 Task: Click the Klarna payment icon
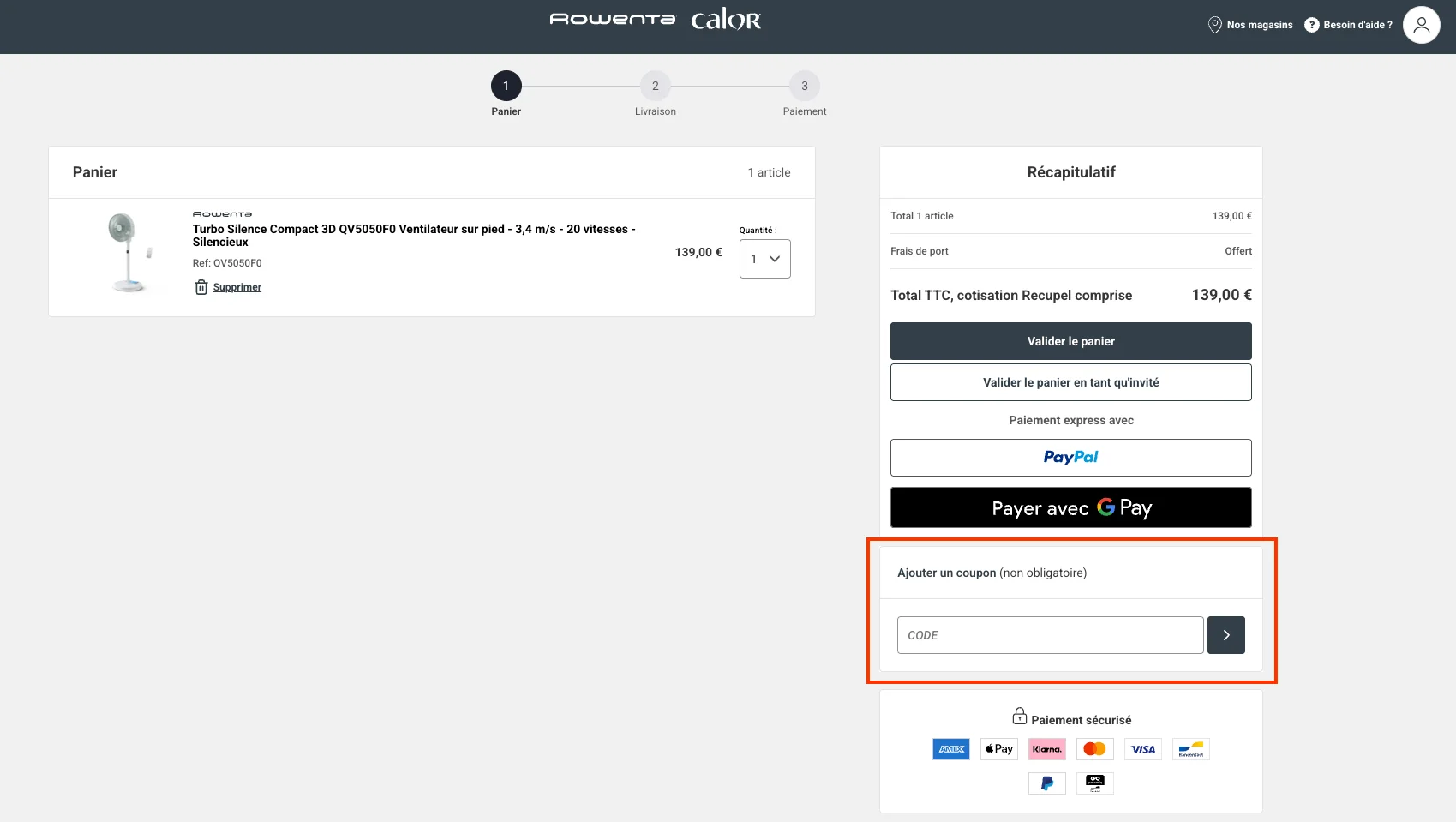(1047, 749)
